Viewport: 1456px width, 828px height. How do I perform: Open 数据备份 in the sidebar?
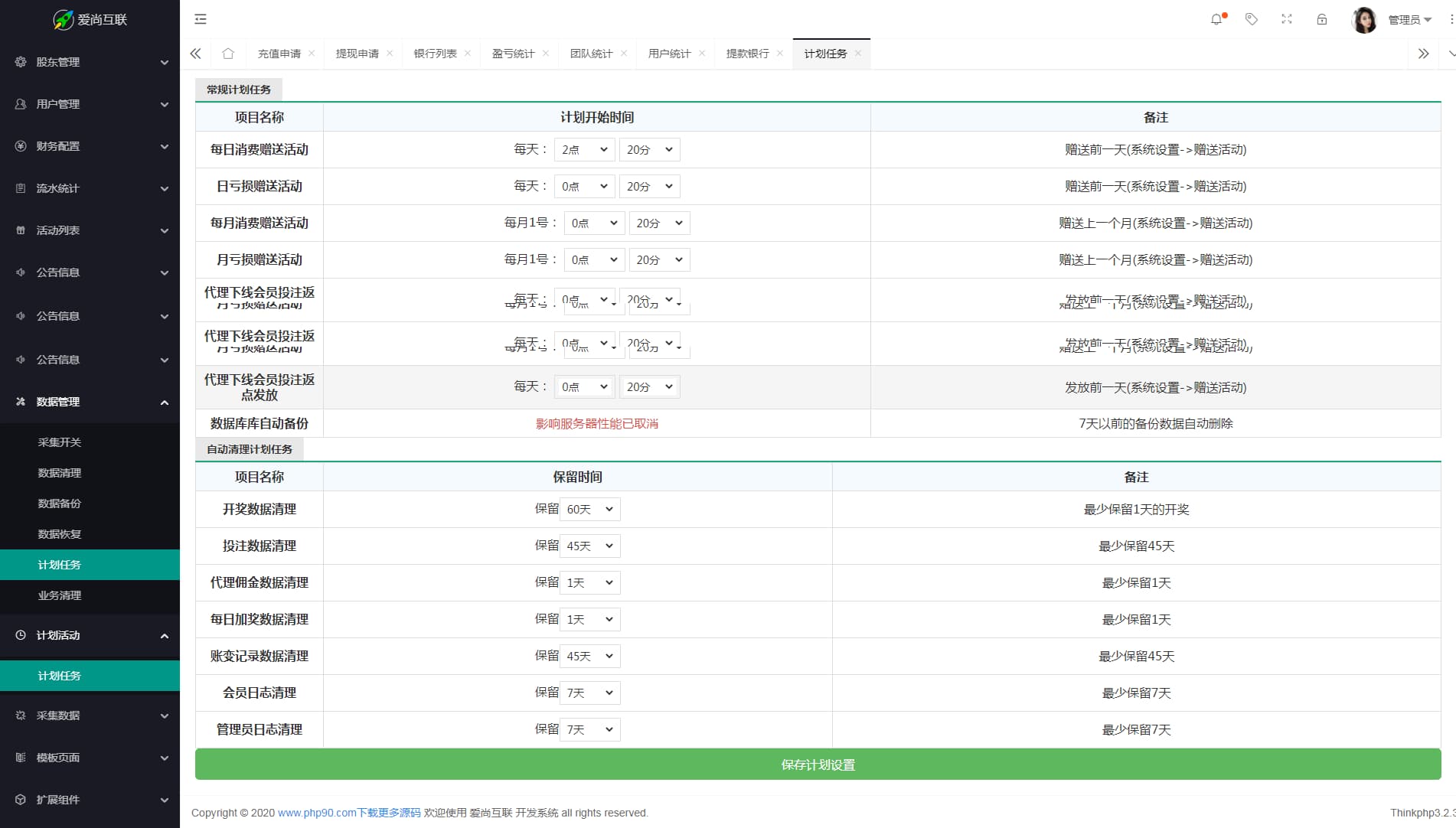click(x=60, y=504)
